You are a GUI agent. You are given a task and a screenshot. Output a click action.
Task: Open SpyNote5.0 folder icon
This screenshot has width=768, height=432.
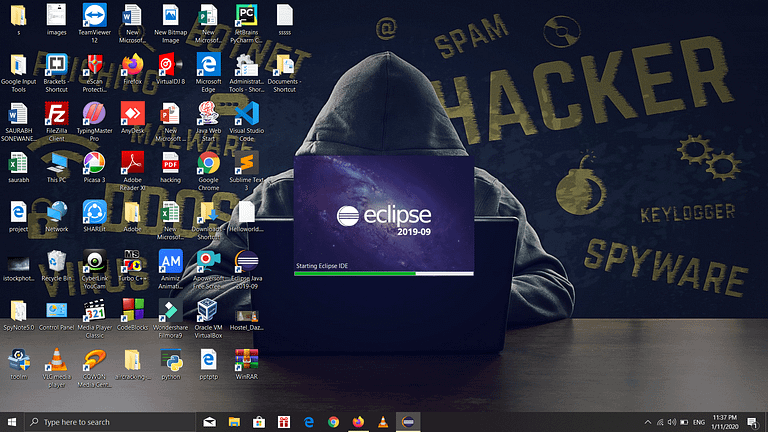(x=19, y=315)
